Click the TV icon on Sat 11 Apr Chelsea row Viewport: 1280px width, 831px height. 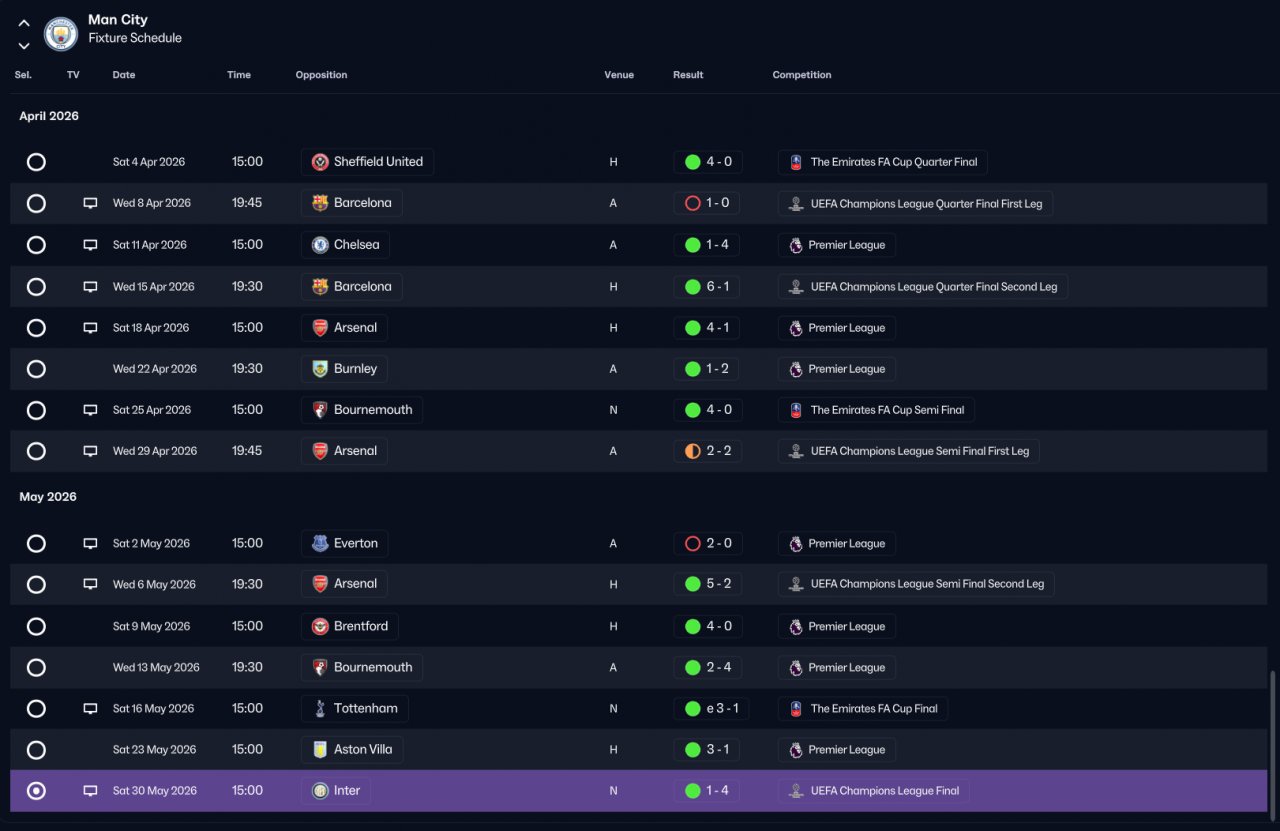pyautogui.click(x=90, y=245)
